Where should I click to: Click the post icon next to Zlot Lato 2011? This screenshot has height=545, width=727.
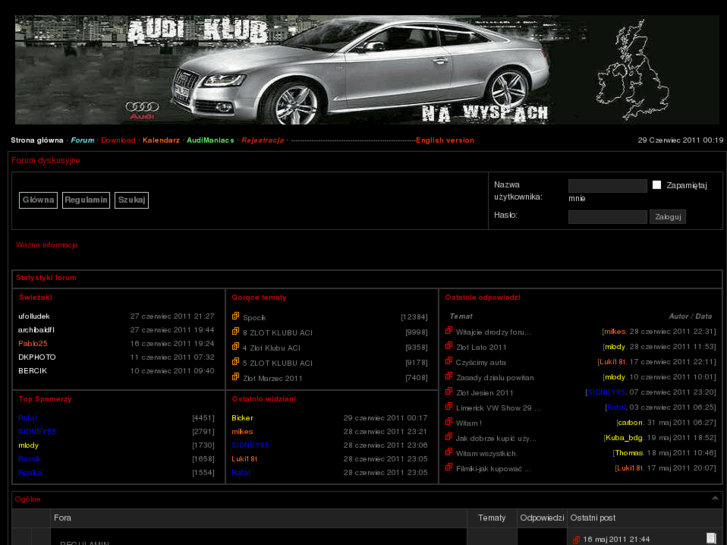(x=449, y=346)
